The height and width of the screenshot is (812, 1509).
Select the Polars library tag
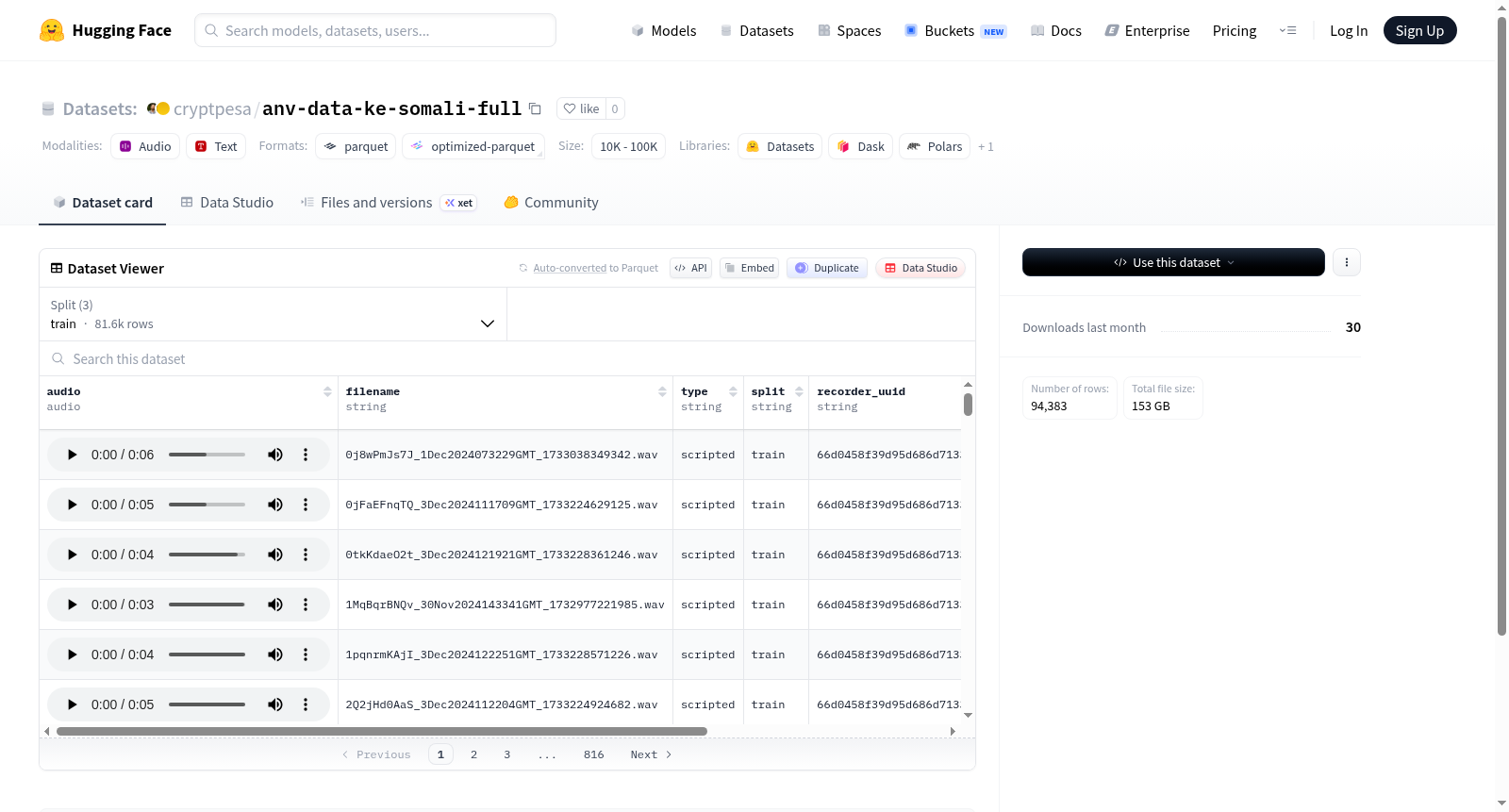coord(935,146)
